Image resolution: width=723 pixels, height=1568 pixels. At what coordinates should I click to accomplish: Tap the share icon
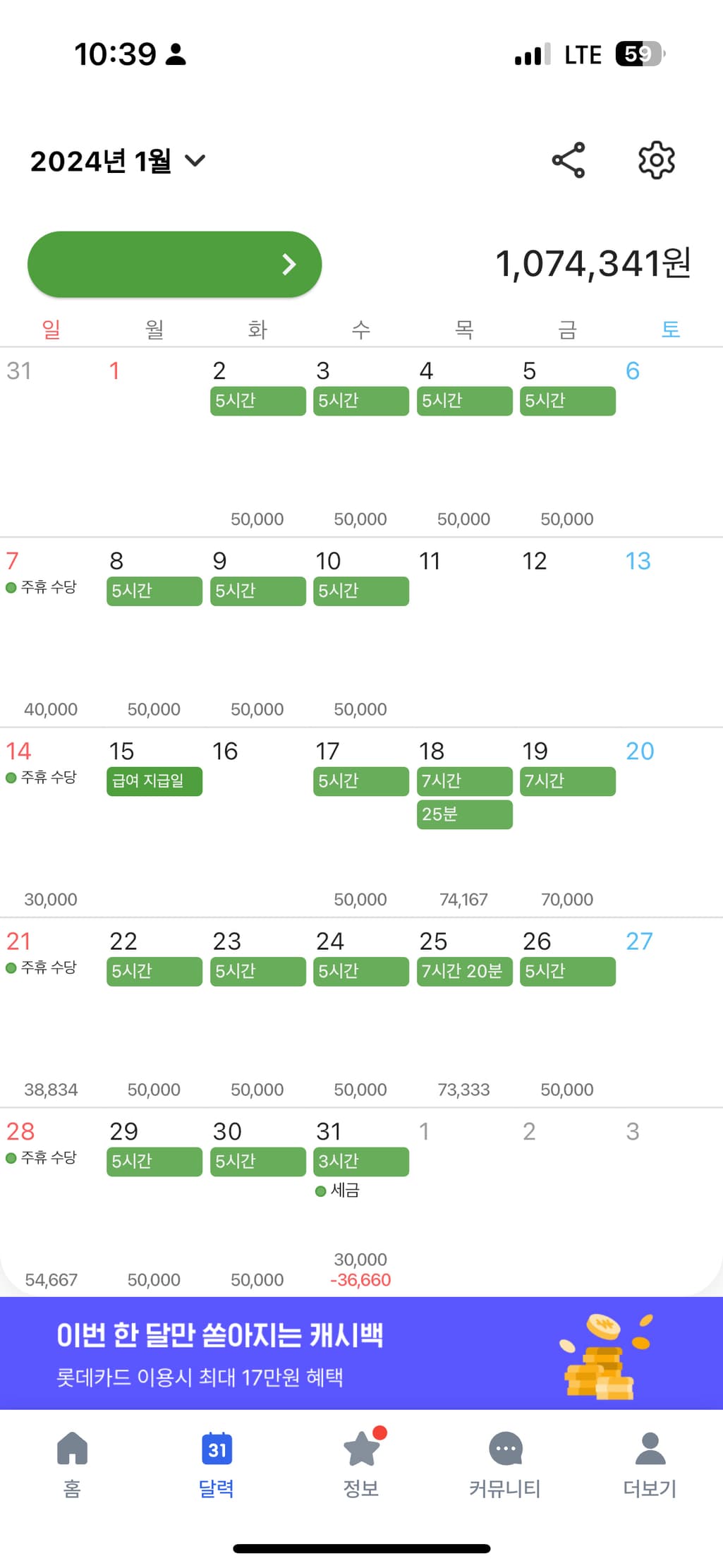[569, 160]
